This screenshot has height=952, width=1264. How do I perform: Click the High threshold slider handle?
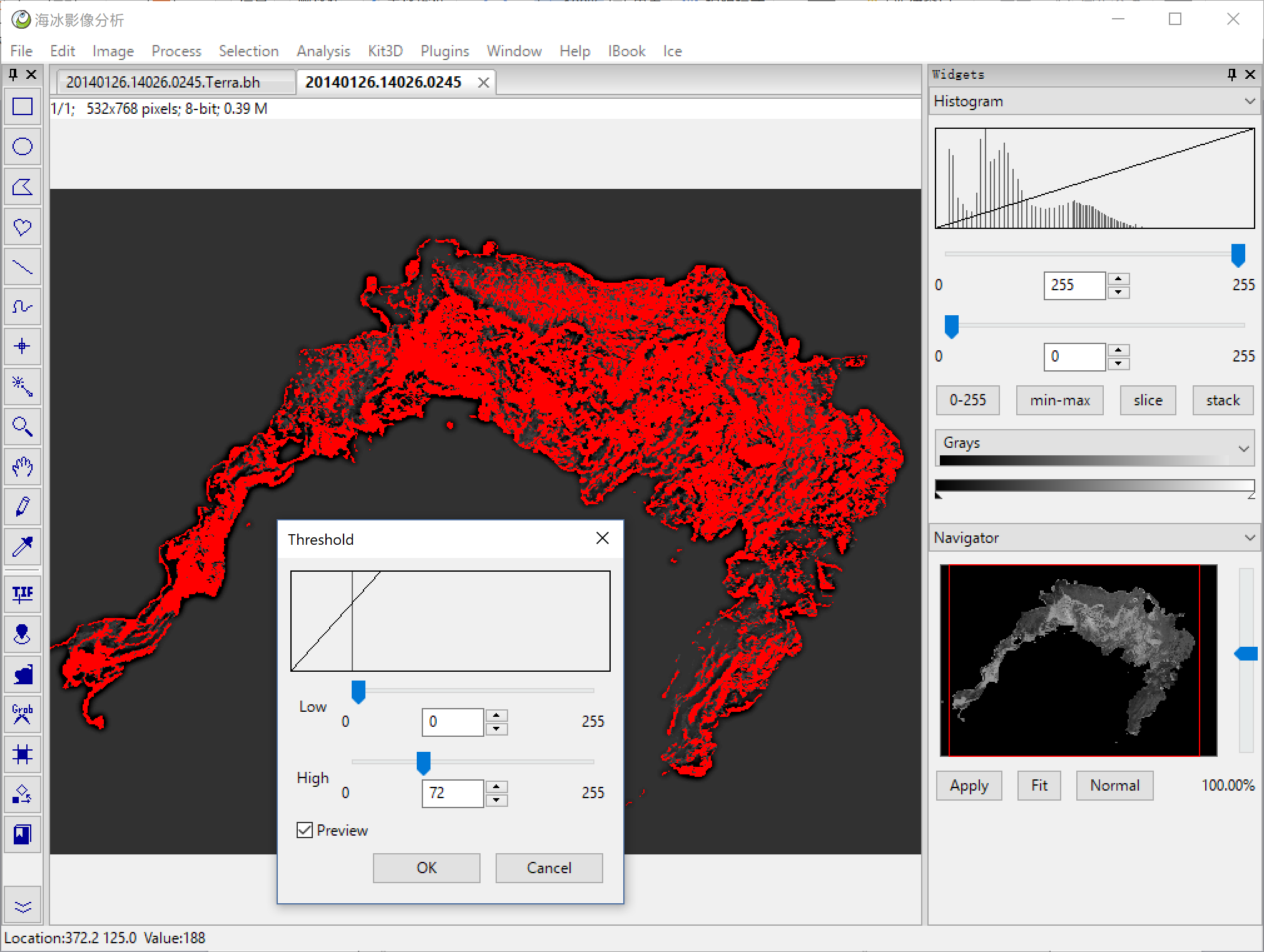click(424, 763)
